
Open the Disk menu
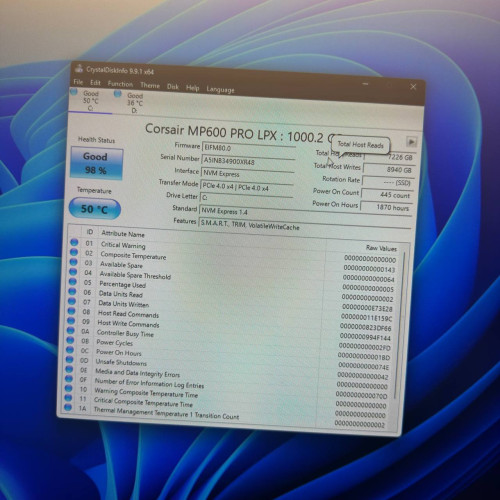(173, 87)
